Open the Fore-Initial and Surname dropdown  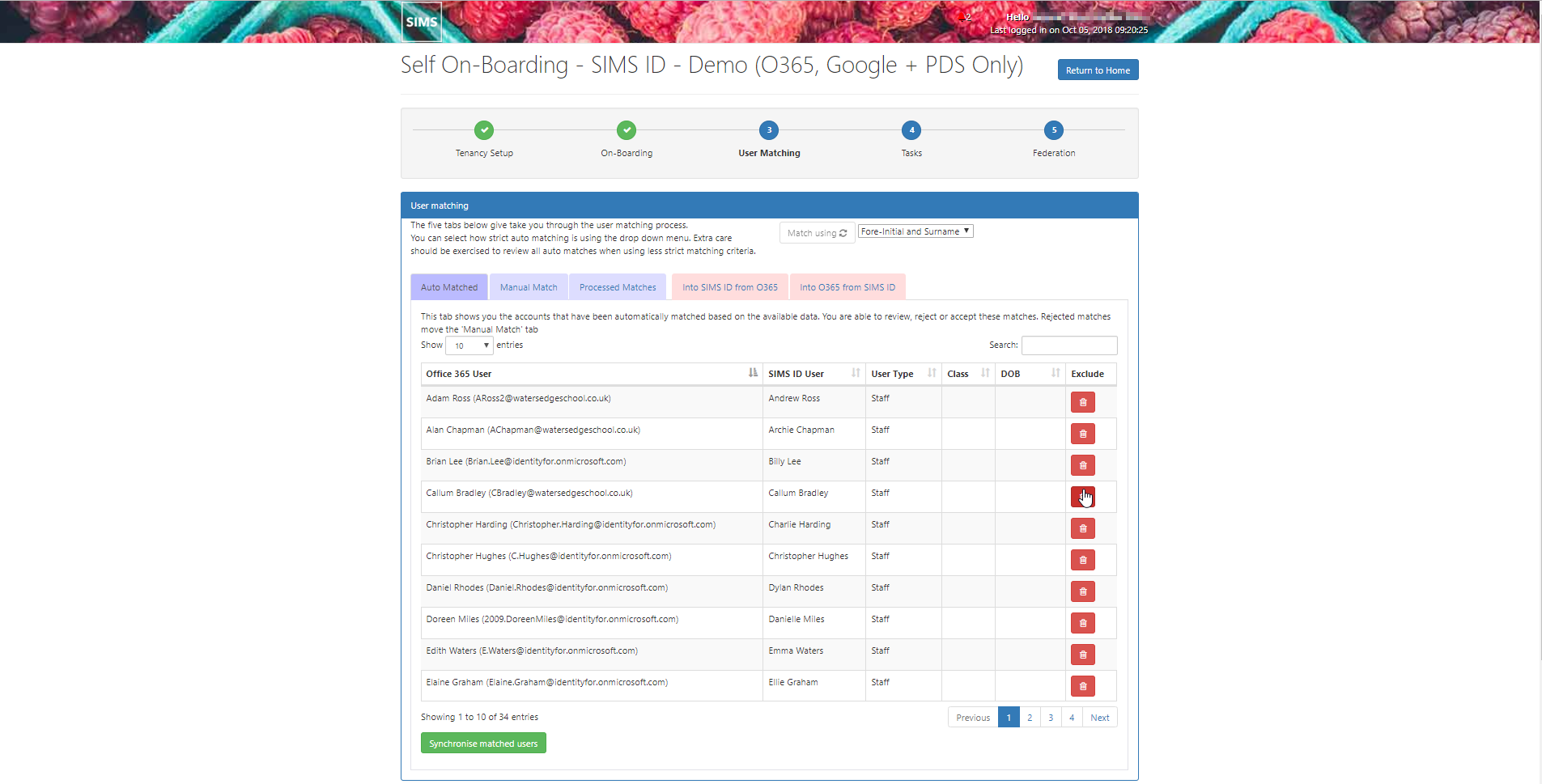[915, 231]
